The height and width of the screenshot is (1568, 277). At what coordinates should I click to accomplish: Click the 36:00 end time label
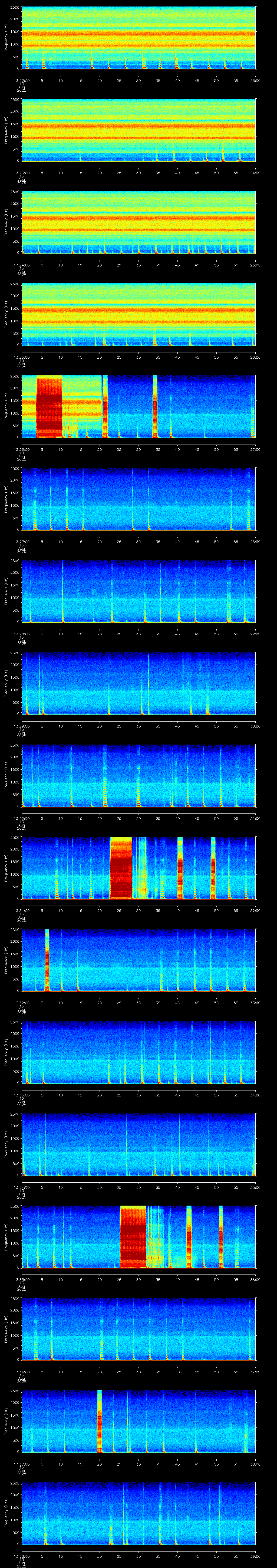(x=255, y=1279)
